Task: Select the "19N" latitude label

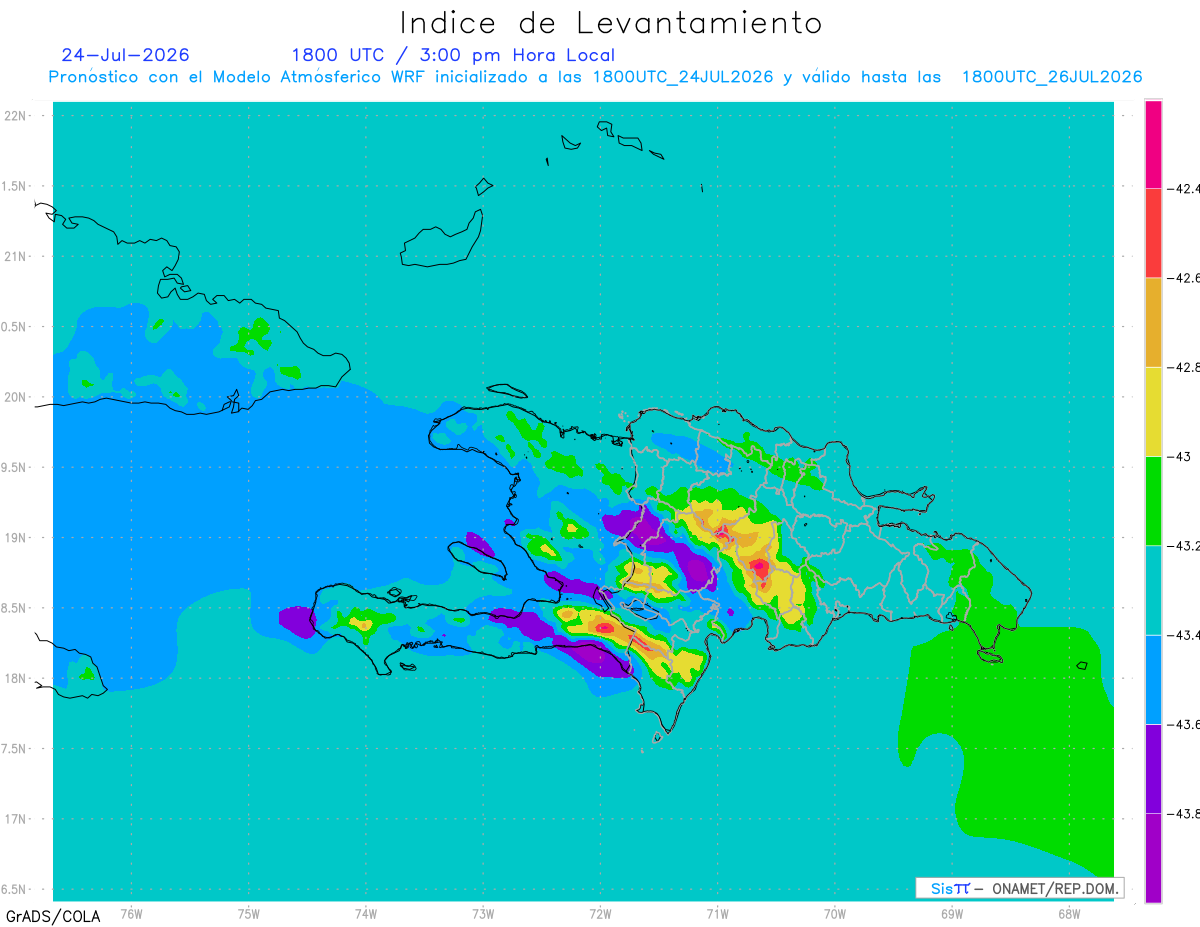Action: 16,538
